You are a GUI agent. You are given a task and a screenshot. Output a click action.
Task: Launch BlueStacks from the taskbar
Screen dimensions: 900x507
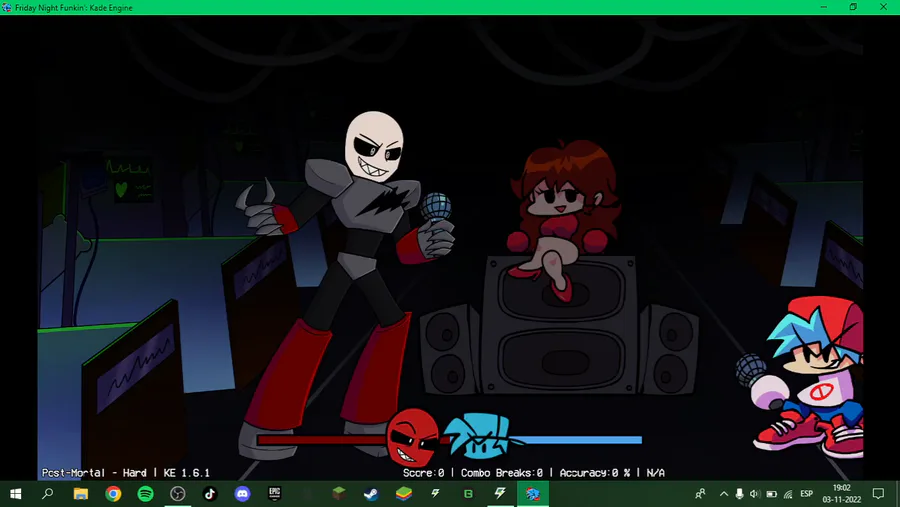pyautogui.click(x=404, y=494)
